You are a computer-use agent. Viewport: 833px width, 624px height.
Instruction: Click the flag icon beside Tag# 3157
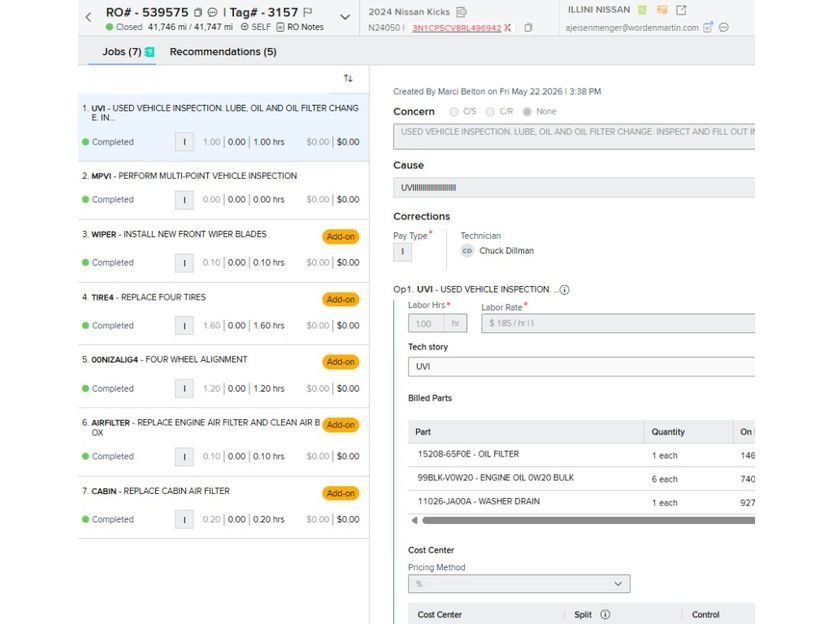pyautogui.click(x=308, y=12)
